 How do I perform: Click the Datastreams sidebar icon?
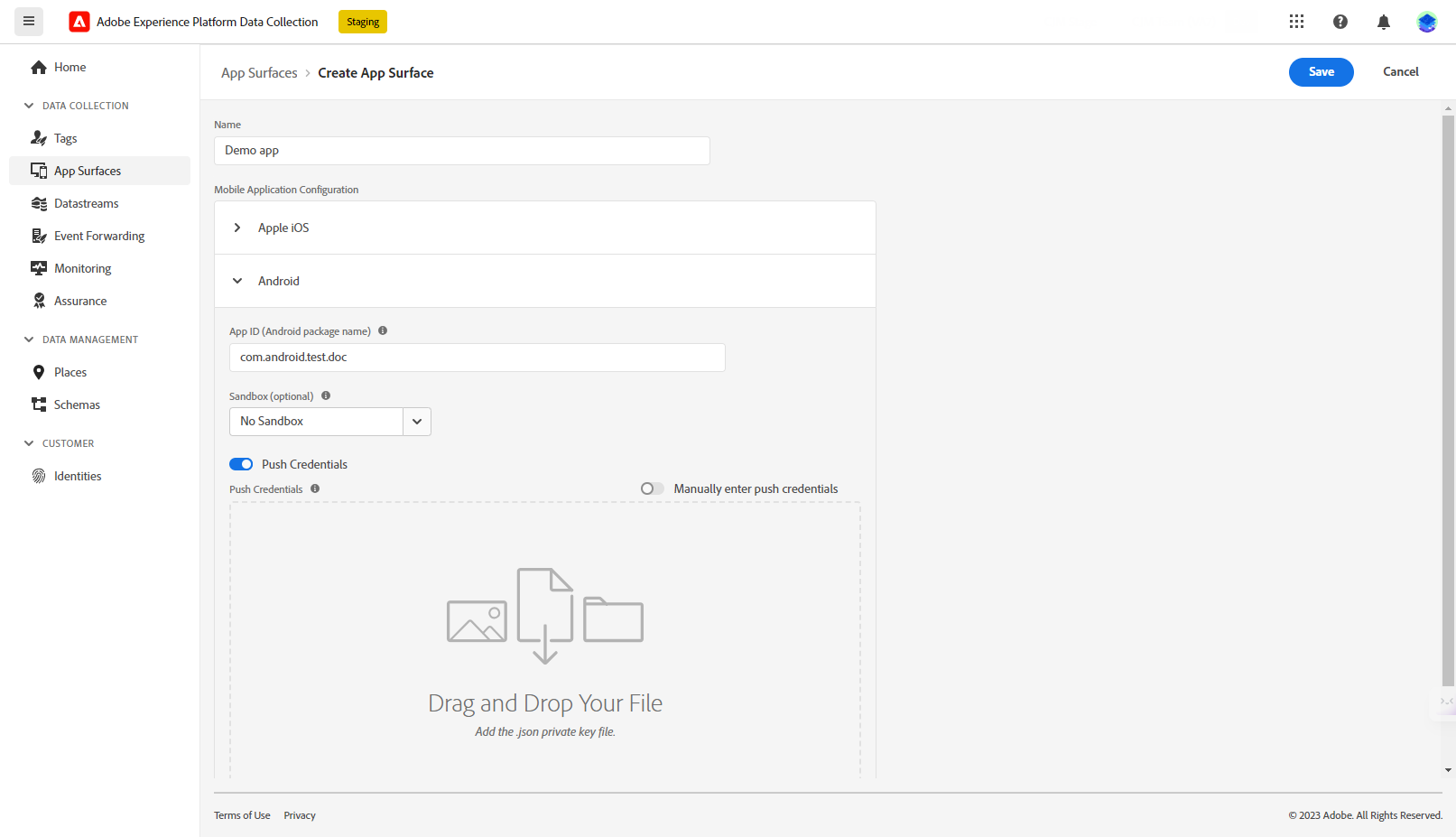(x=39, y=203)
